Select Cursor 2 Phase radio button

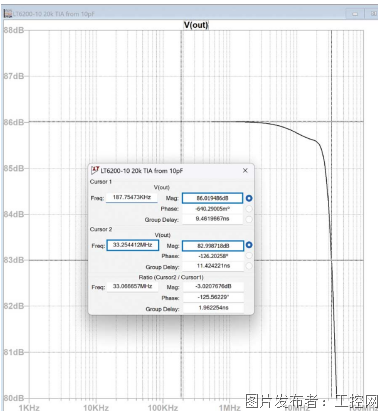(249, 256)
